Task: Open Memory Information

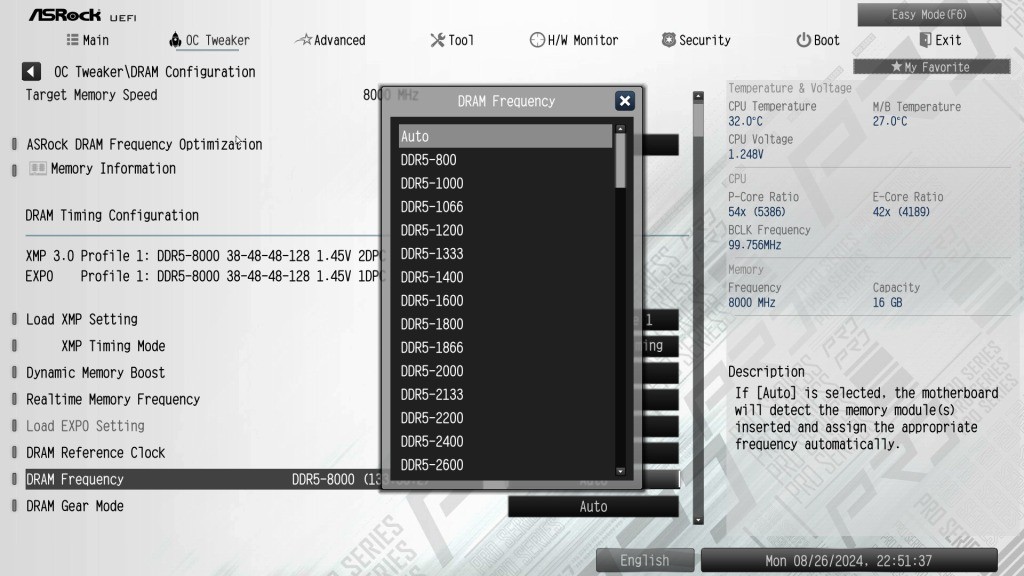Action: coord(113,168)
